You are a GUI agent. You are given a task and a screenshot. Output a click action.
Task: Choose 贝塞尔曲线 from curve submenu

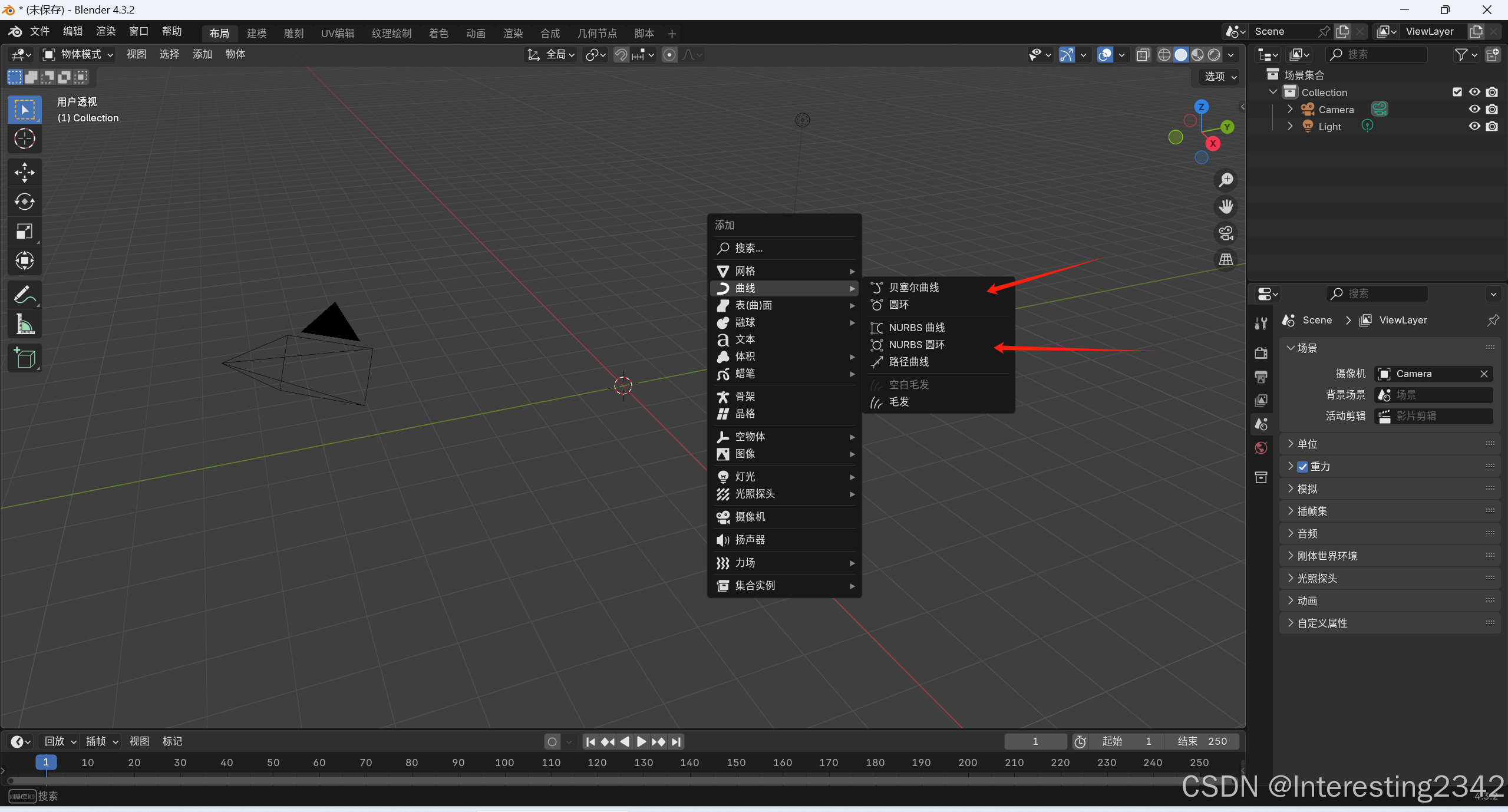(913, 288)
